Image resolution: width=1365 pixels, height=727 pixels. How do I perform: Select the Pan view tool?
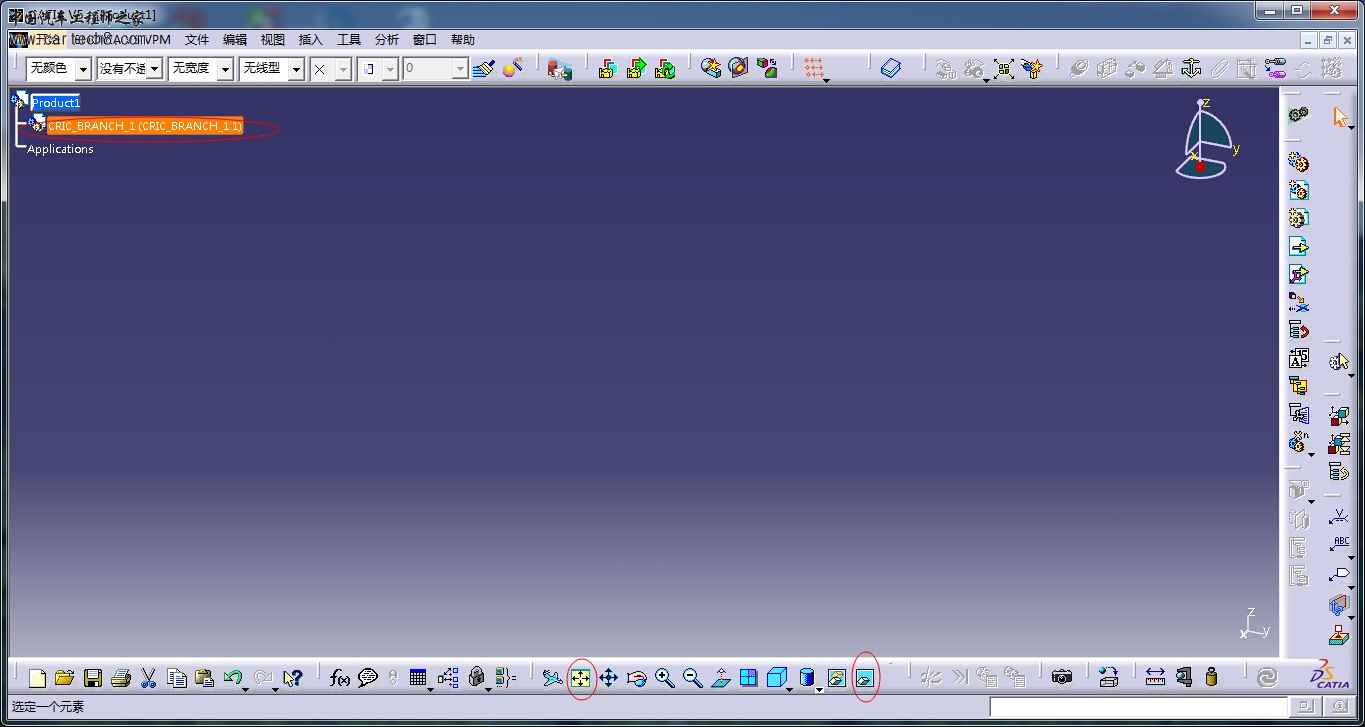608,678
